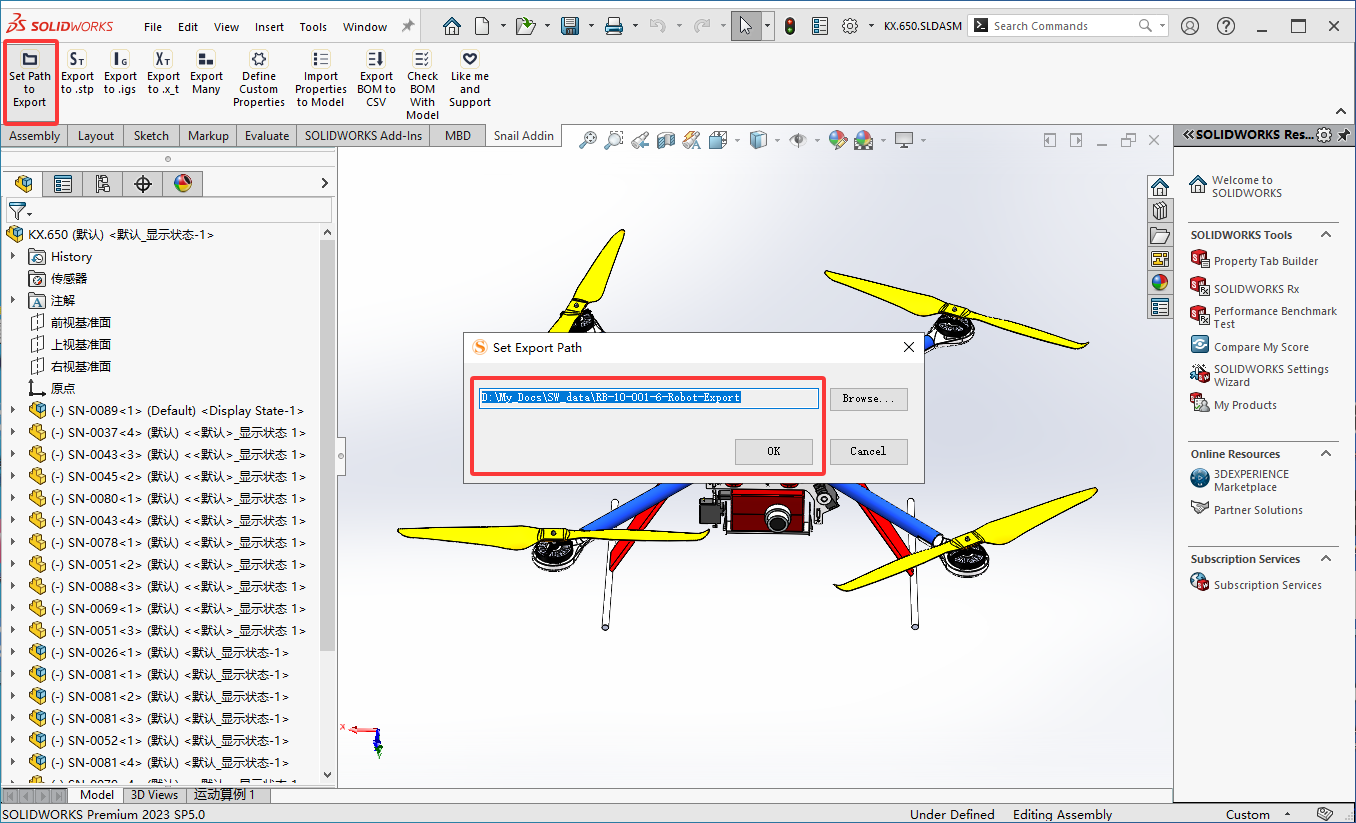Select SN-0026<1> in the tree
The height and width of the screenshot is (823, 1356).
(x=170, y=653)
